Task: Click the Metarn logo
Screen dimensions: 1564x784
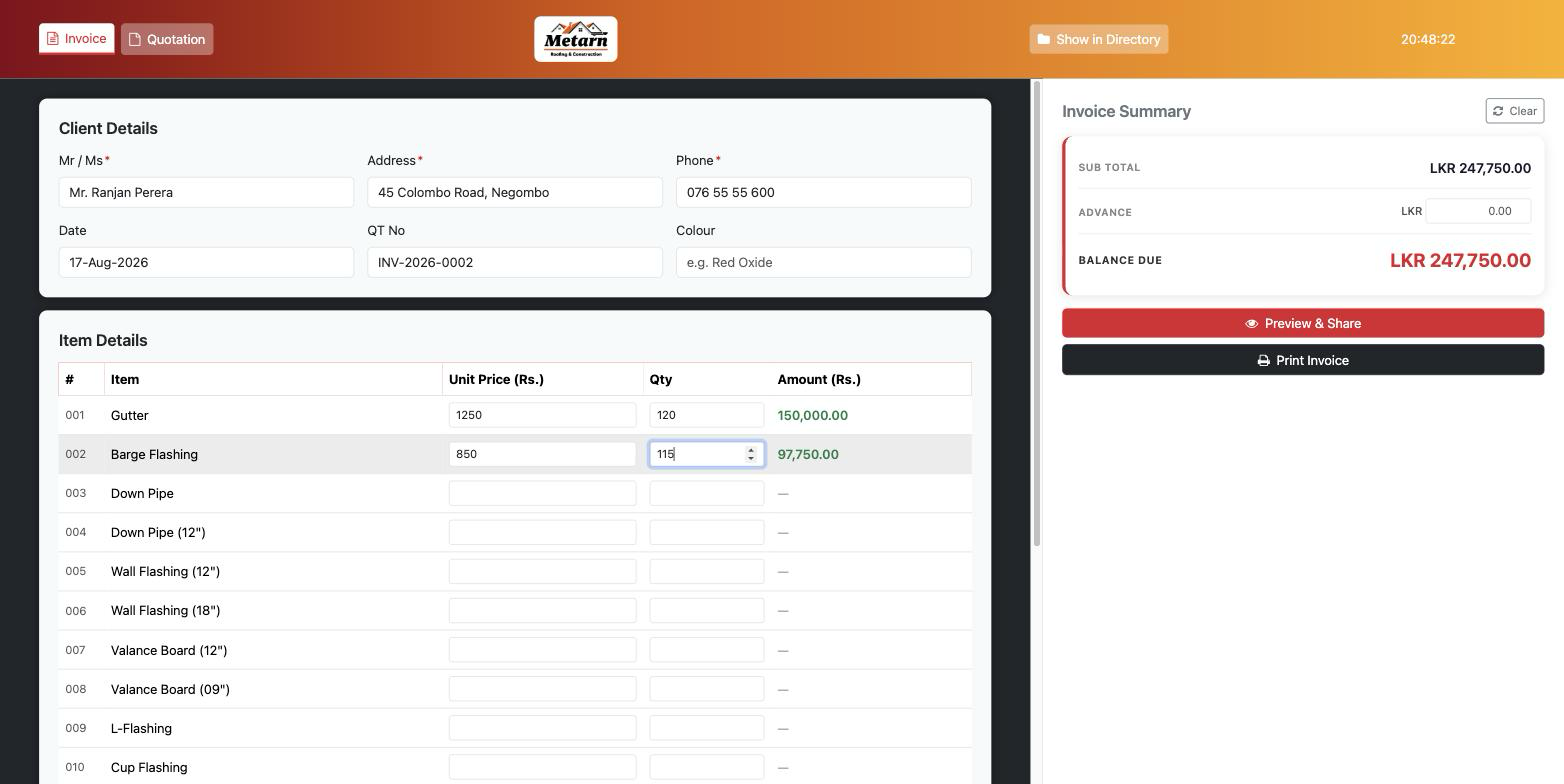Action: click(x=576, y=39)
